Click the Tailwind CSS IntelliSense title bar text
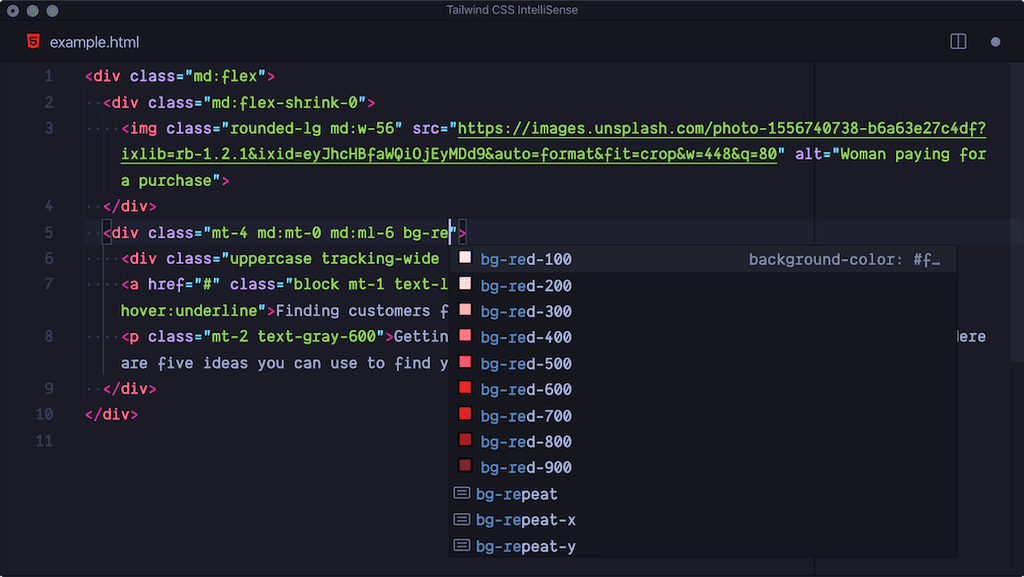1024x577 pixels. click(x=512, y=10)
